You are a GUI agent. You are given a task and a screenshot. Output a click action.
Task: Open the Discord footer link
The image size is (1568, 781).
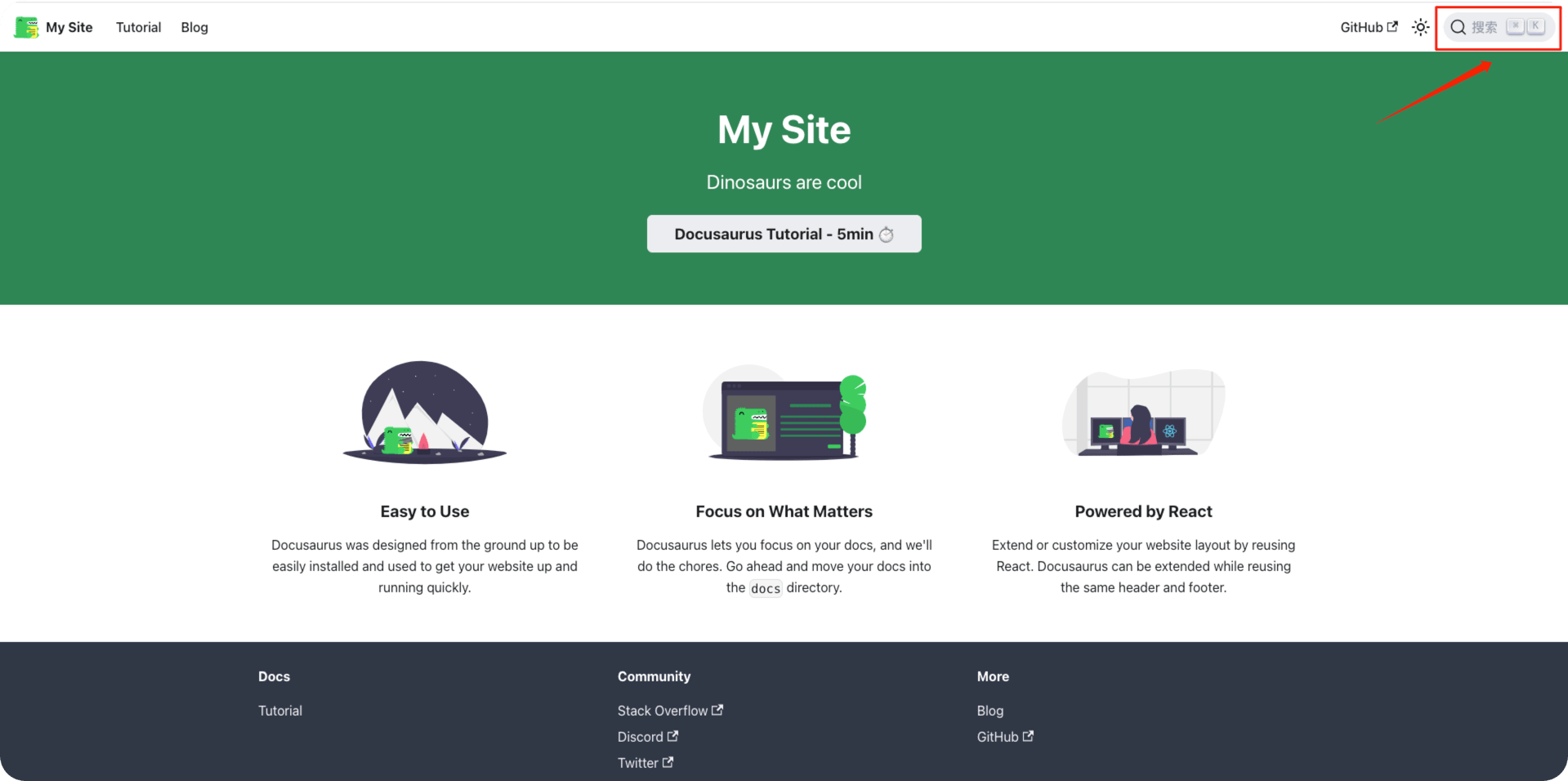click(648, 737)
